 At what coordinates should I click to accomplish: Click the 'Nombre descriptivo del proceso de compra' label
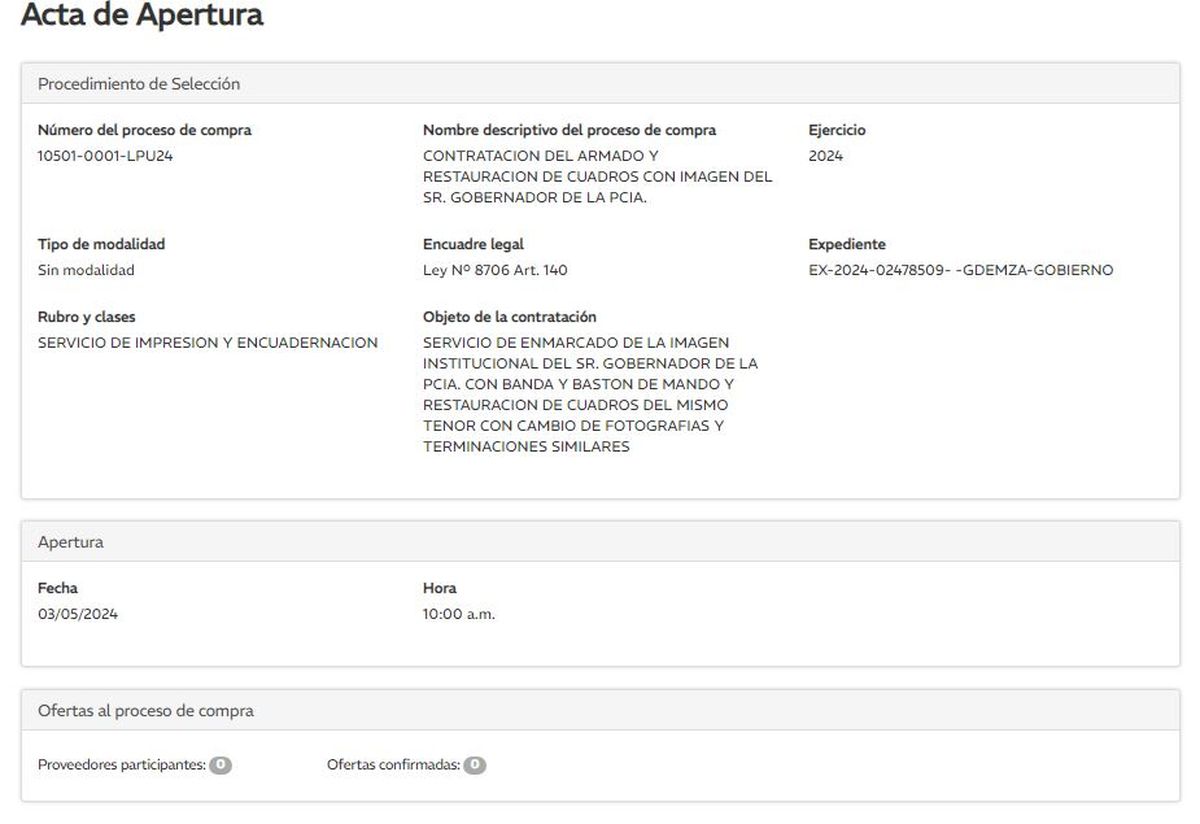(569, 130)
